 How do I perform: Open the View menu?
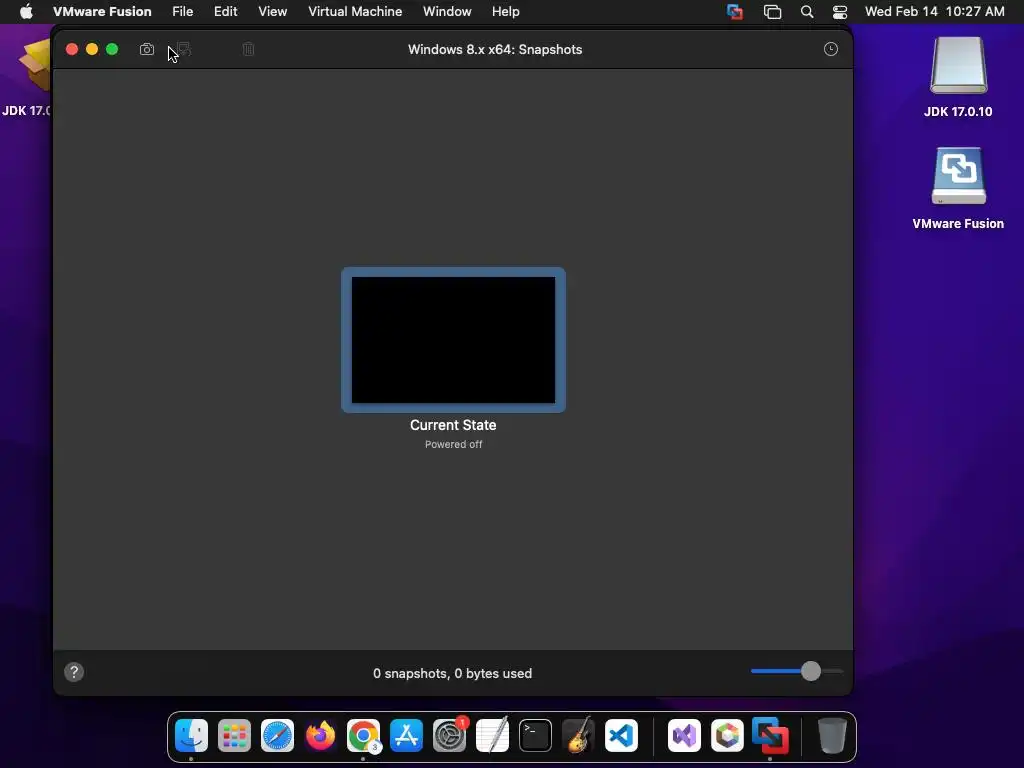click(272, 12)
